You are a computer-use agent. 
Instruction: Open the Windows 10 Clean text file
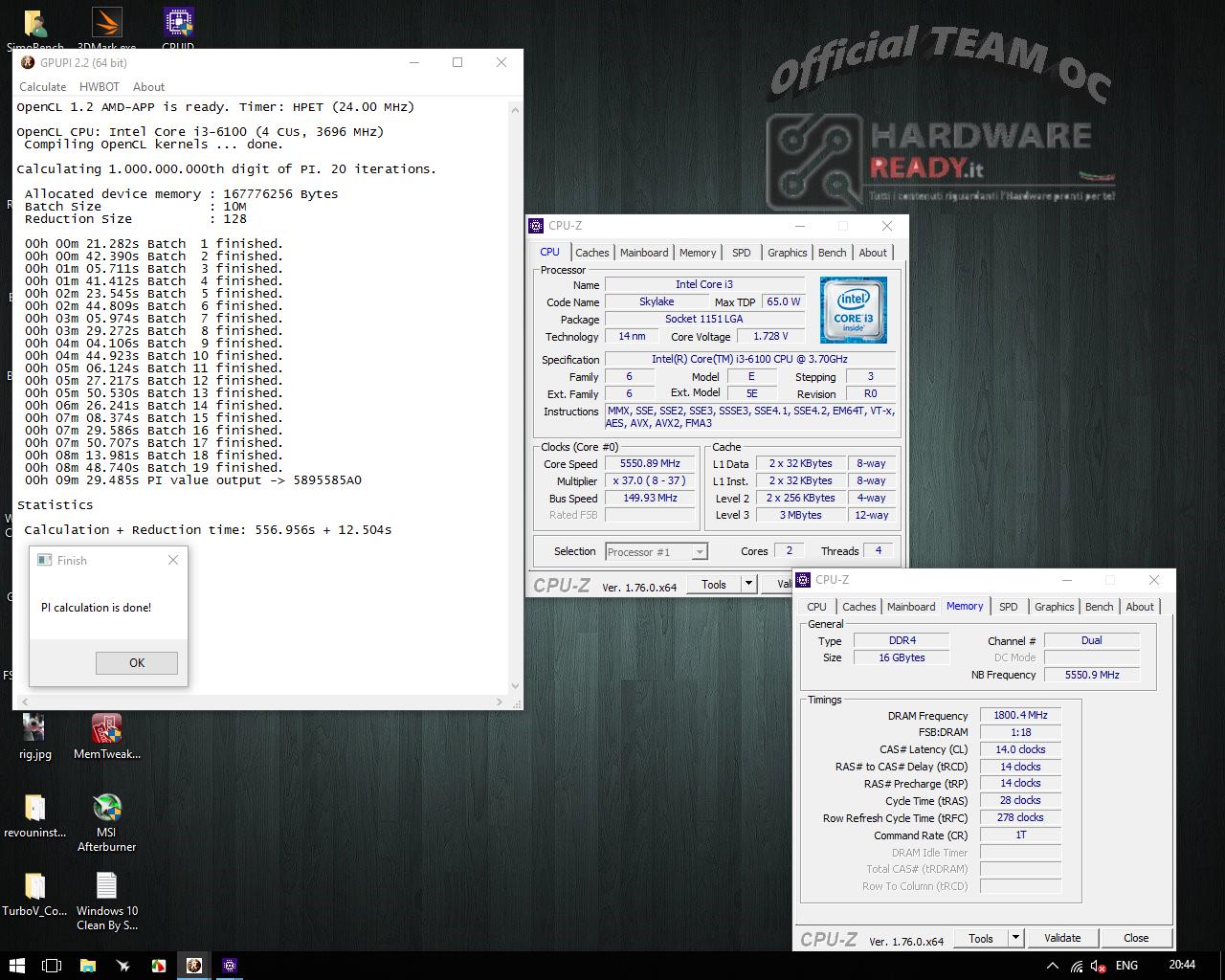(106, 901)
